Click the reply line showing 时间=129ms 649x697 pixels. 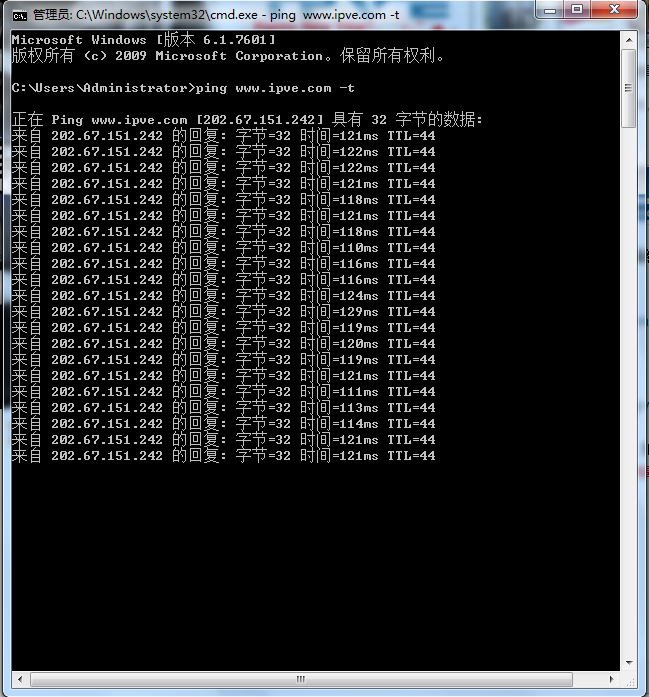click(224, 312)
